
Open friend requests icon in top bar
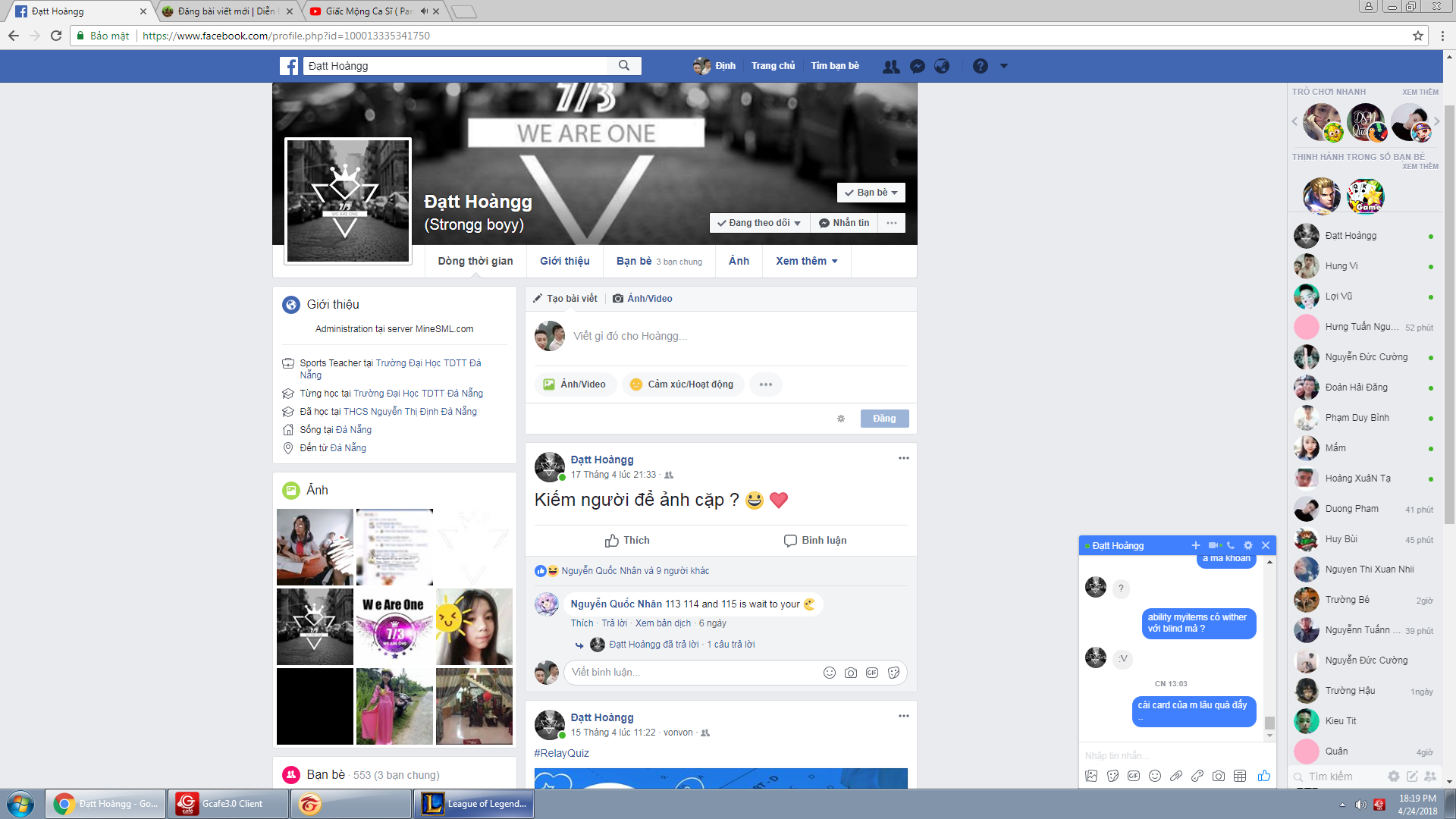(x=891, y=66)
